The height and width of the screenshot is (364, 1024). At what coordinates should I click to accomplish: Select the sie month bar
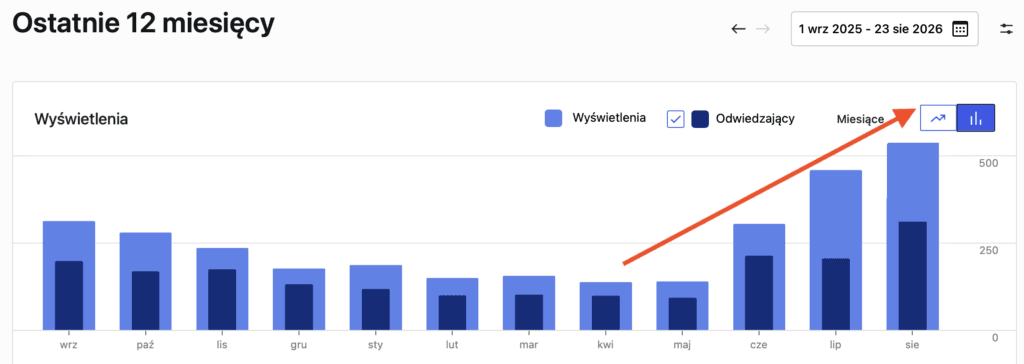pos(913,237)
